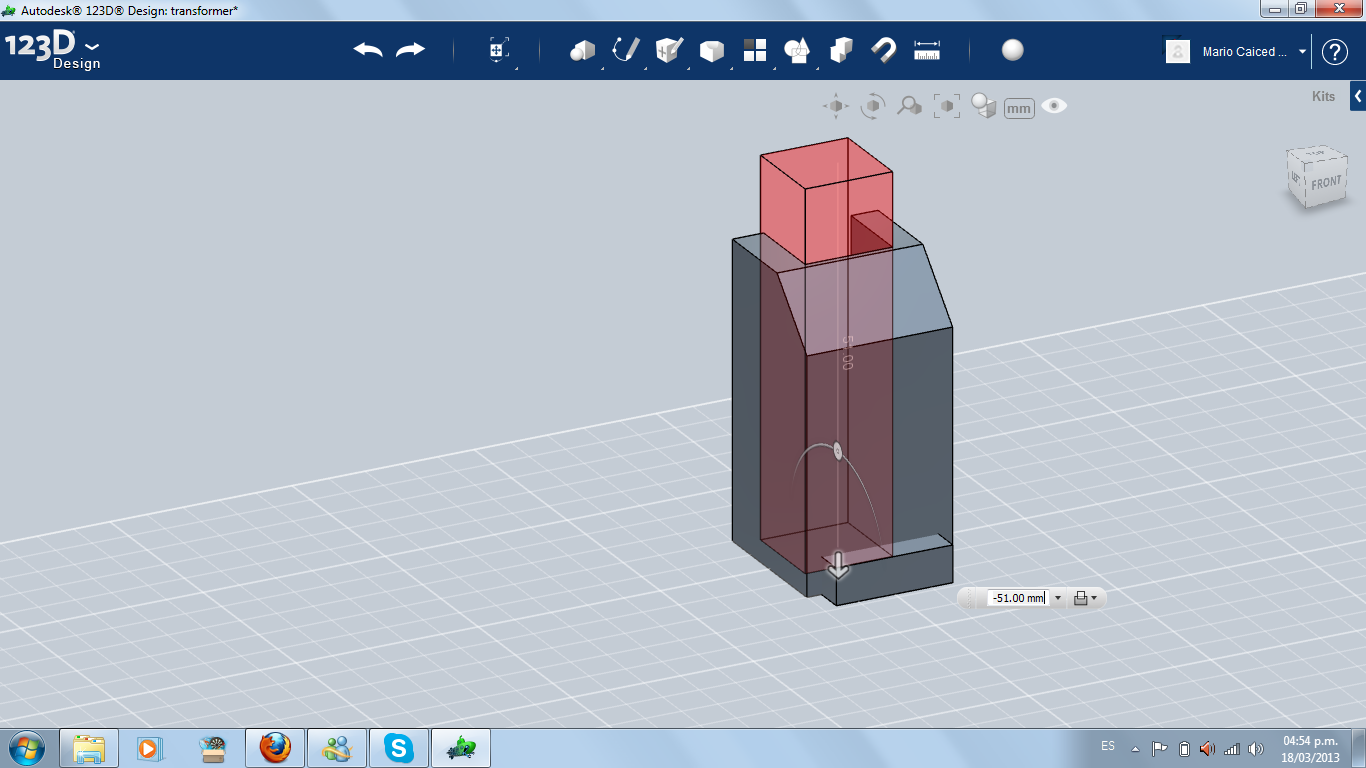The height and width of the screenshot is (768, 1366).
Task: Select the Measure ruler tool
Action: pos(927,50)
